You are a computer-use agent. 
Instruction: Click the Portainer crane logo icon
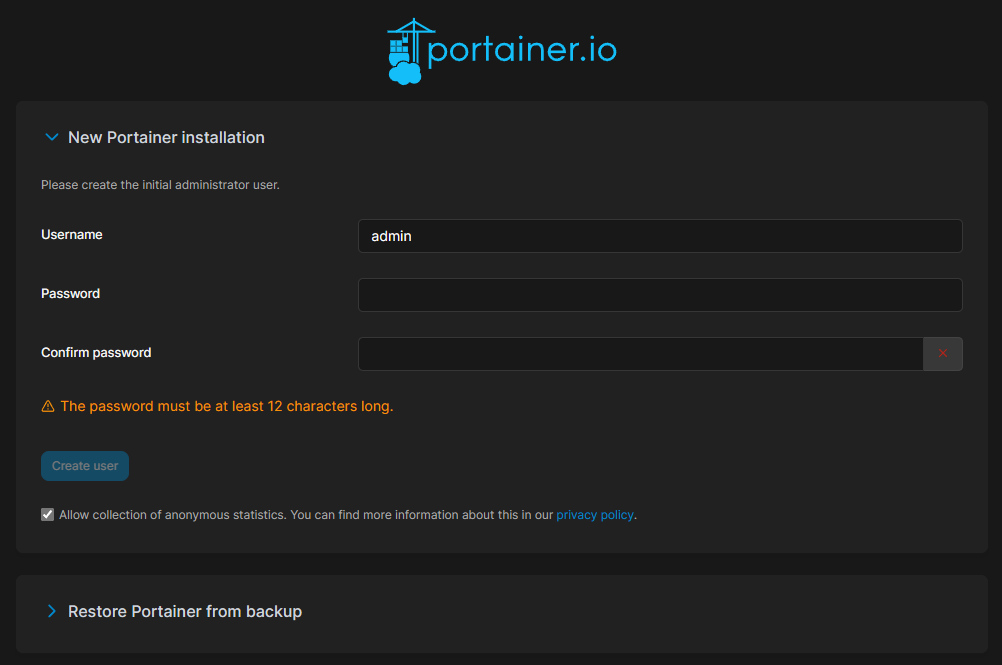click(x=405, y=51)
